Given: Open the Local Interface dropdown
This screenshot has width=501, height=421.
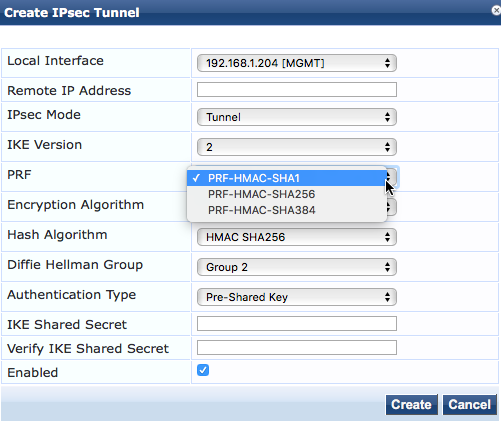Looking at the screenshot, I should (297, 63).
